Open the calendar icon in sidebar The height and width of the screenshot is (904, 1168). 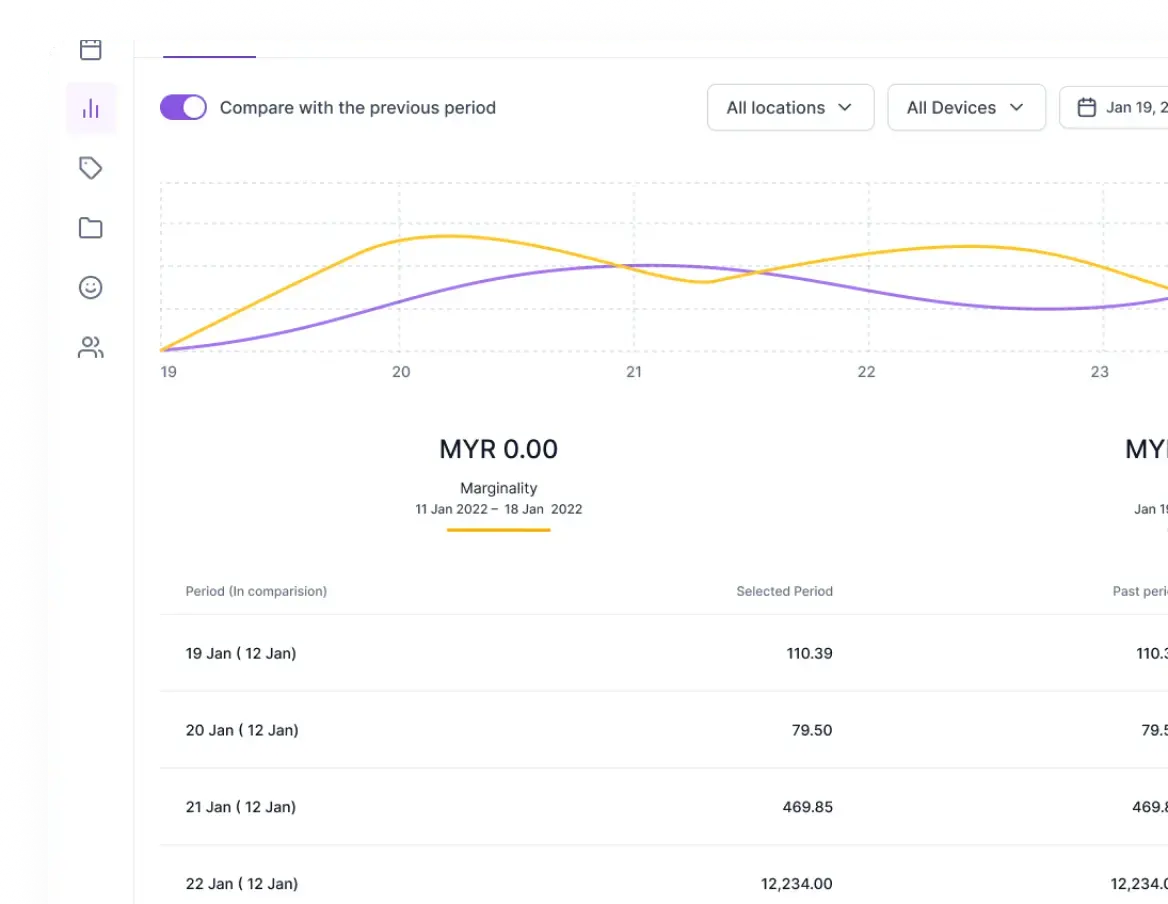91,50
